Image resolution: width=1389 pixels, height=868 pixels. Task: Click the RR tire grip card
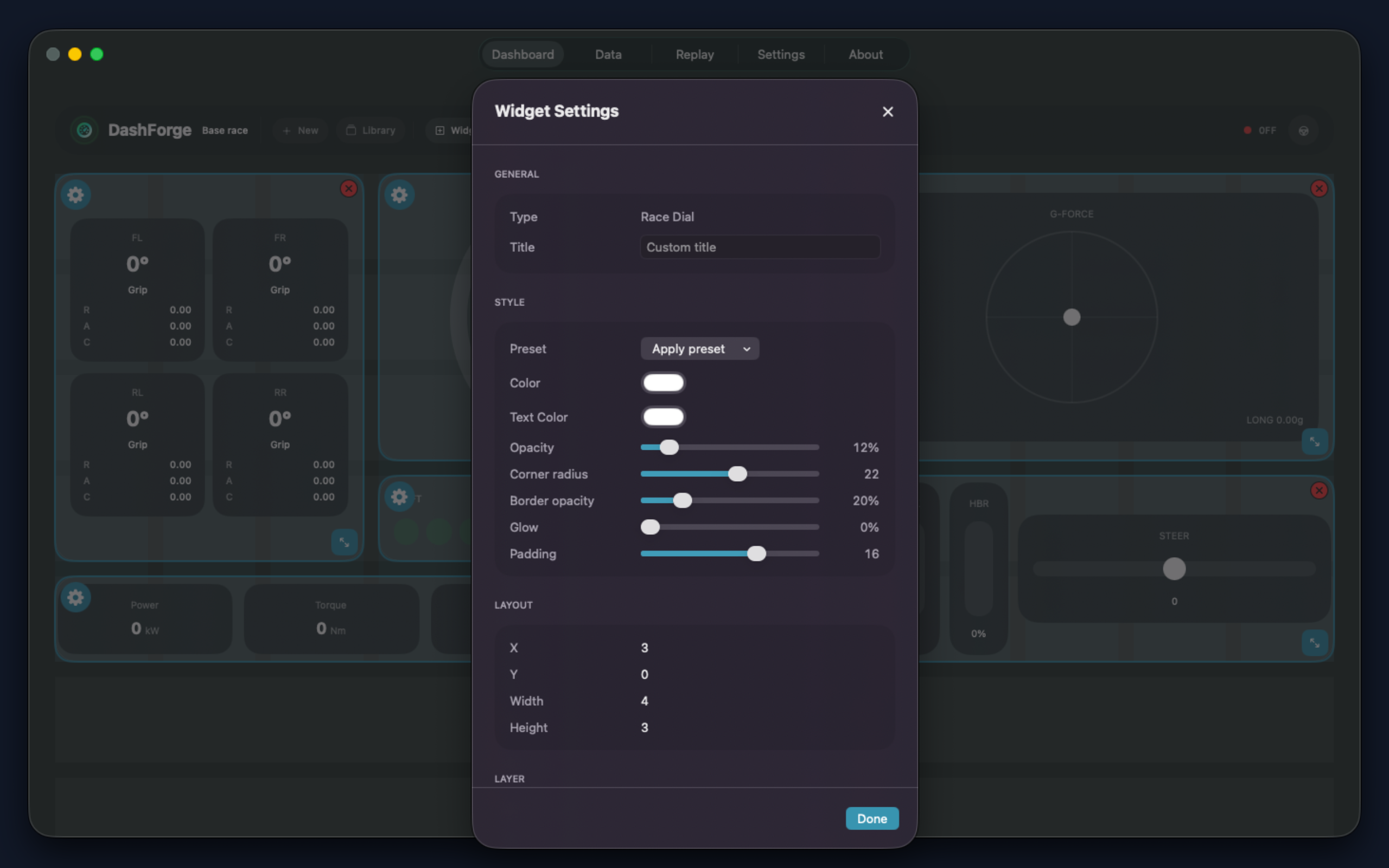pyautogui.click(x=280, y=444)
